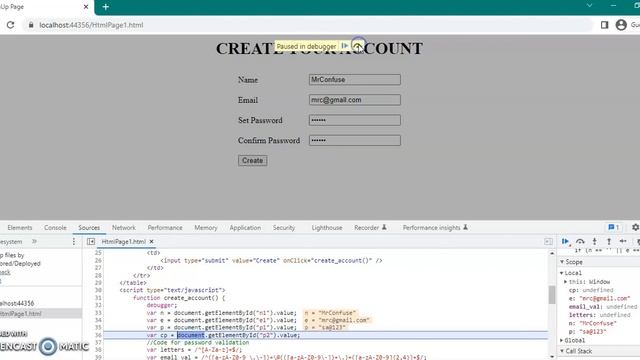Click the Confirm Password field
640x360 pixels.
pyautogui.click(x=355, y=140)
